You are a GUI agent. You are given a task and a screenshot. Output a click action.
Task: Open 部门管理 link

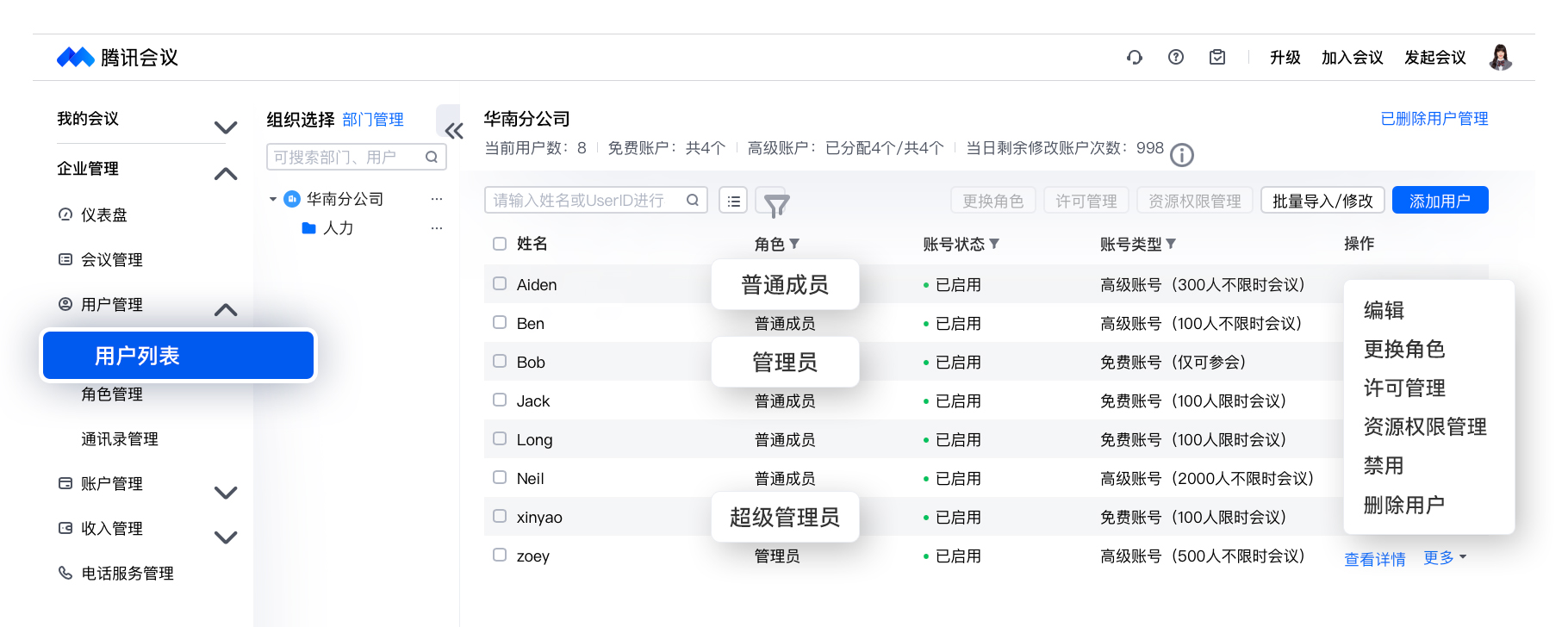(x=373, y=120)
